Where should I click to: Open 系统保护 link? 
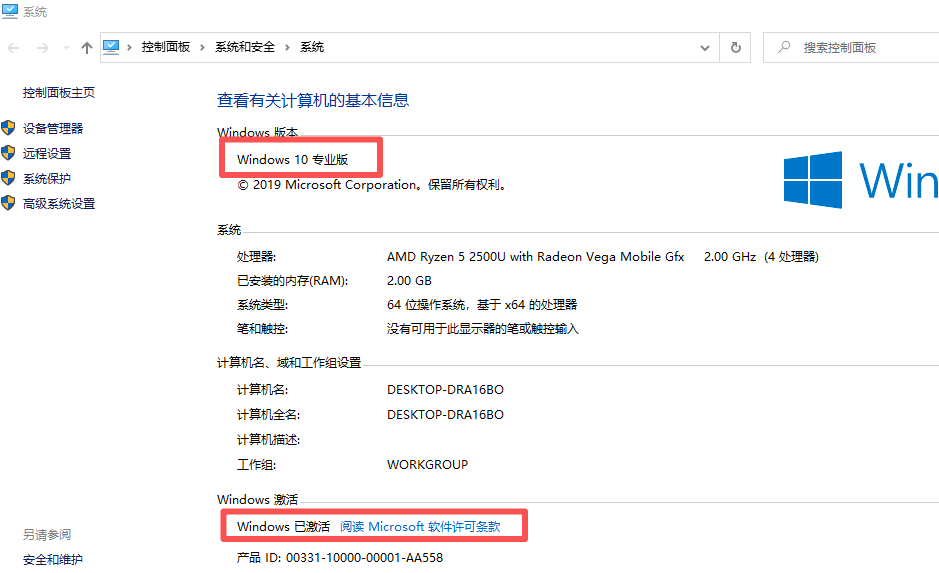[x=47, y=178]
